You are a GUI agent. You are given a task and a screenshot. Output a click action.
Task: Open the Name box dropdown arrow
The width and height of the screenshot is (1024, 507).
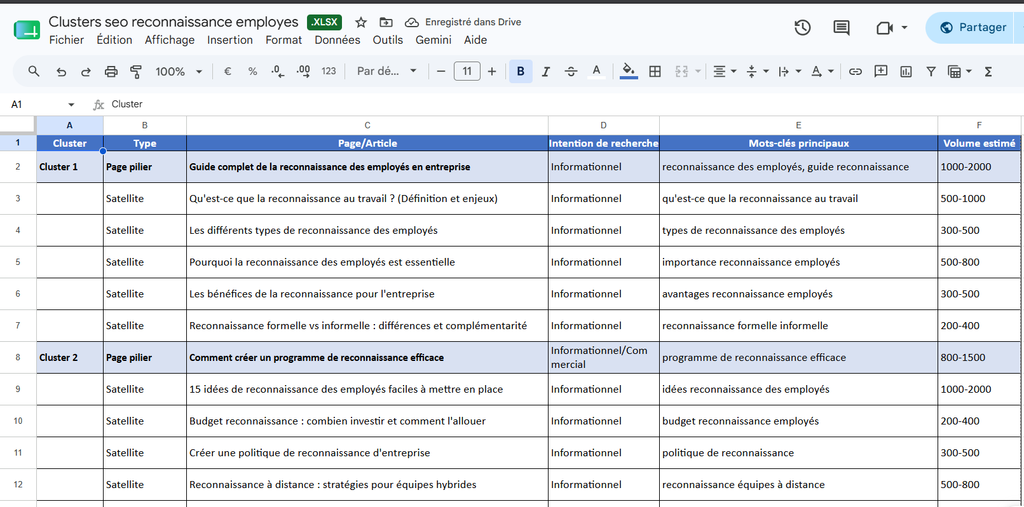pos(71,105)
